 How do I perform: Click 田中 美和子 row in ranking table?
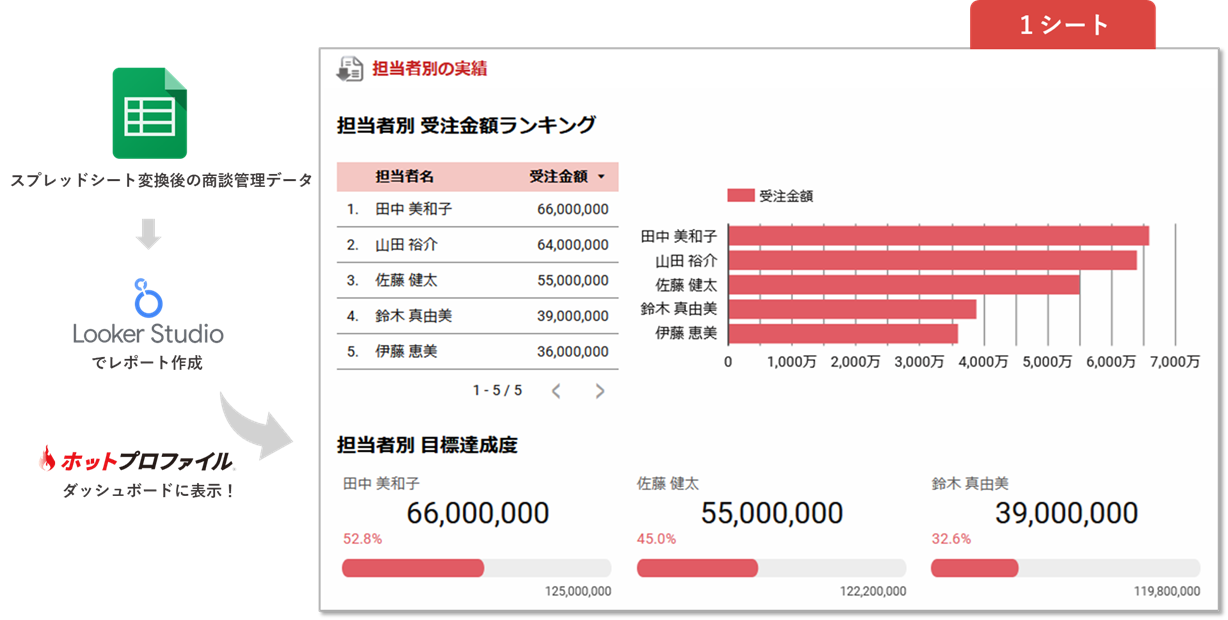(x=477, y=209)
